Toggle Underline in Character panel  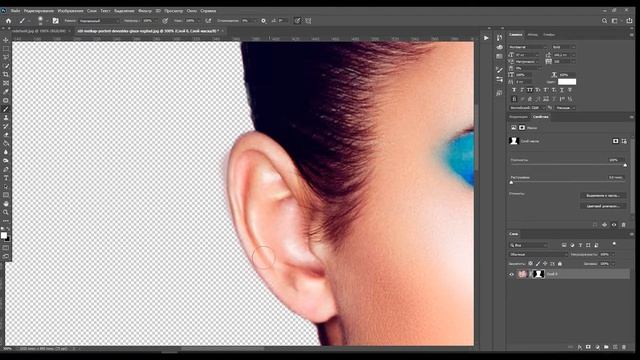(x=562, y=90)
